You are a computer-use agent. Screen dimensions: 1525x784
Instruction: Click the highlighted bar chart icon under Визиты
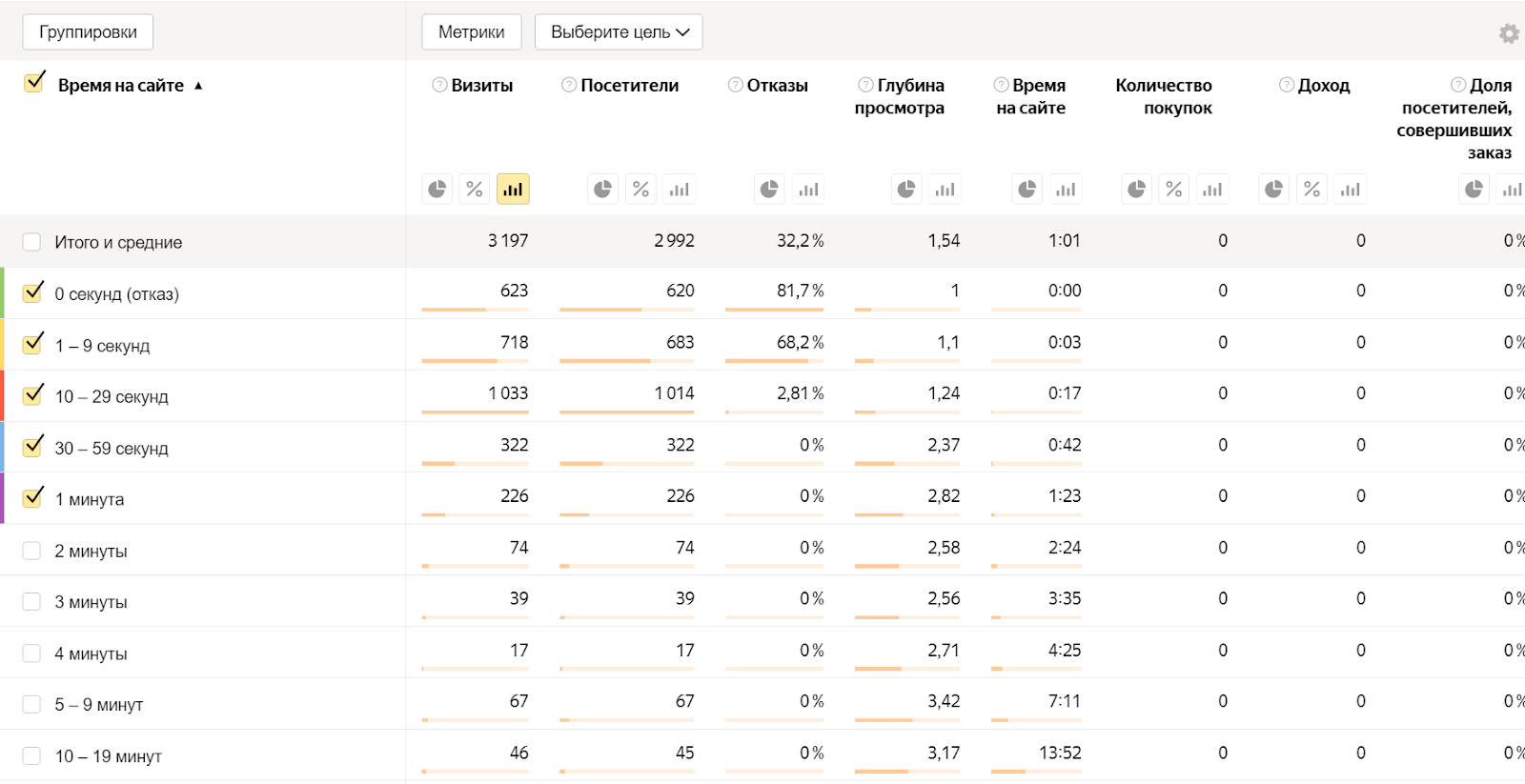(513, 190)
